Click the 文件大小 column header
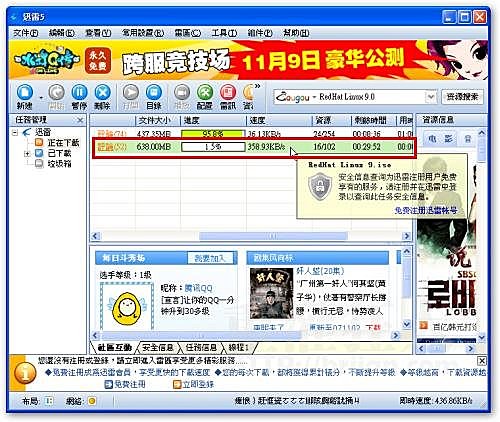500x422 pixels. tap(158, 120)
